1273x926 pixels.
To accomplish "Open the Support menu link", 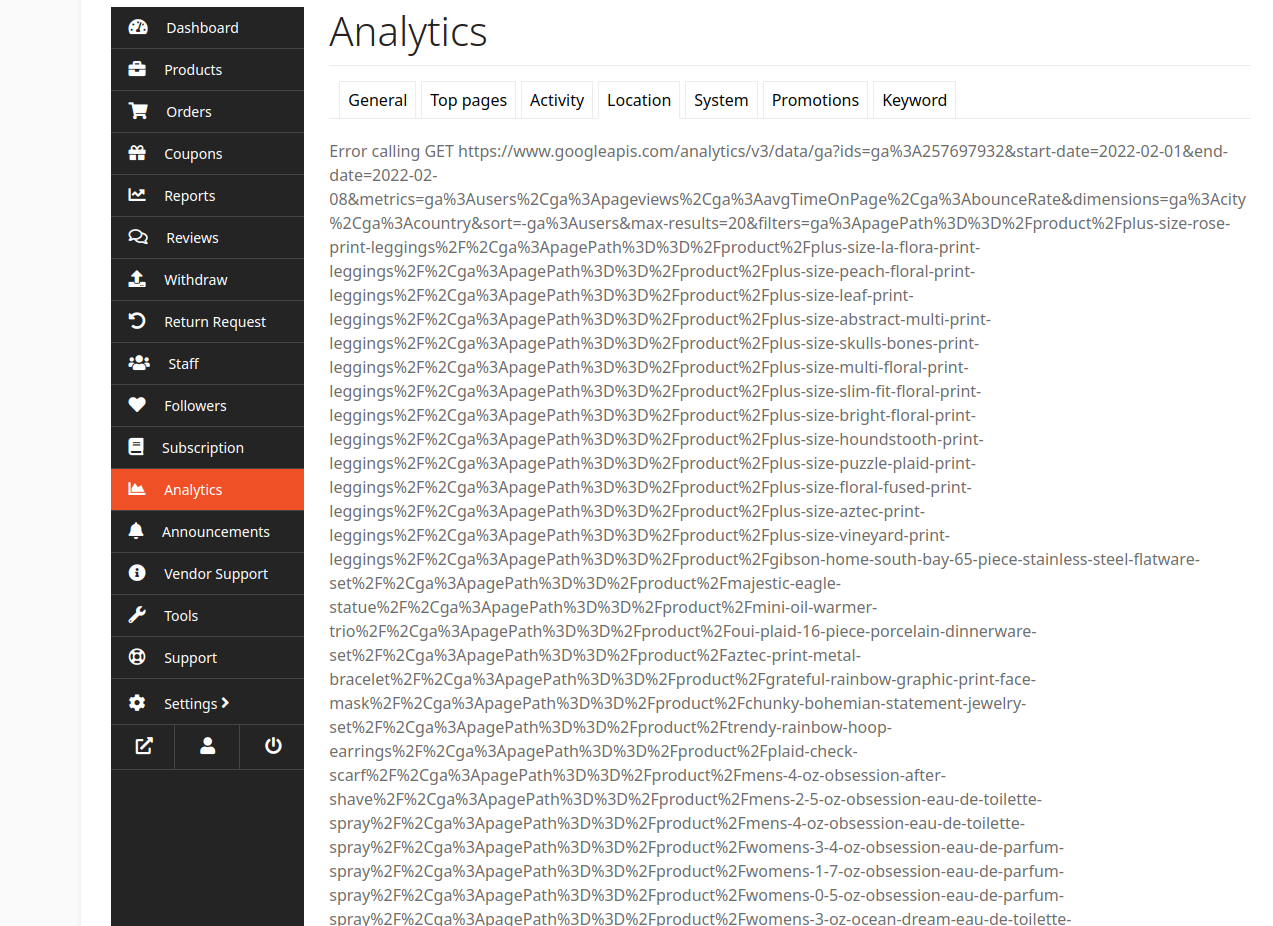I will click(x=207, y=658).
